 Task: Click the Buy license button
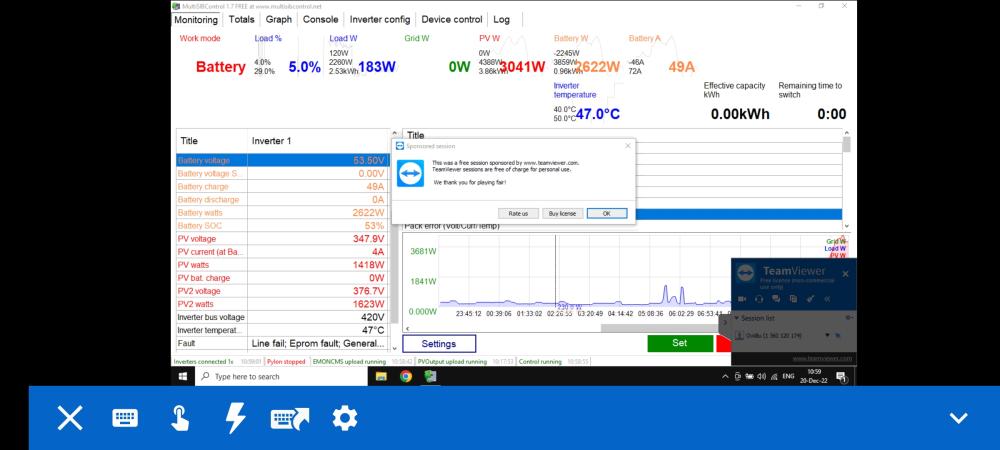click(562, 214)
